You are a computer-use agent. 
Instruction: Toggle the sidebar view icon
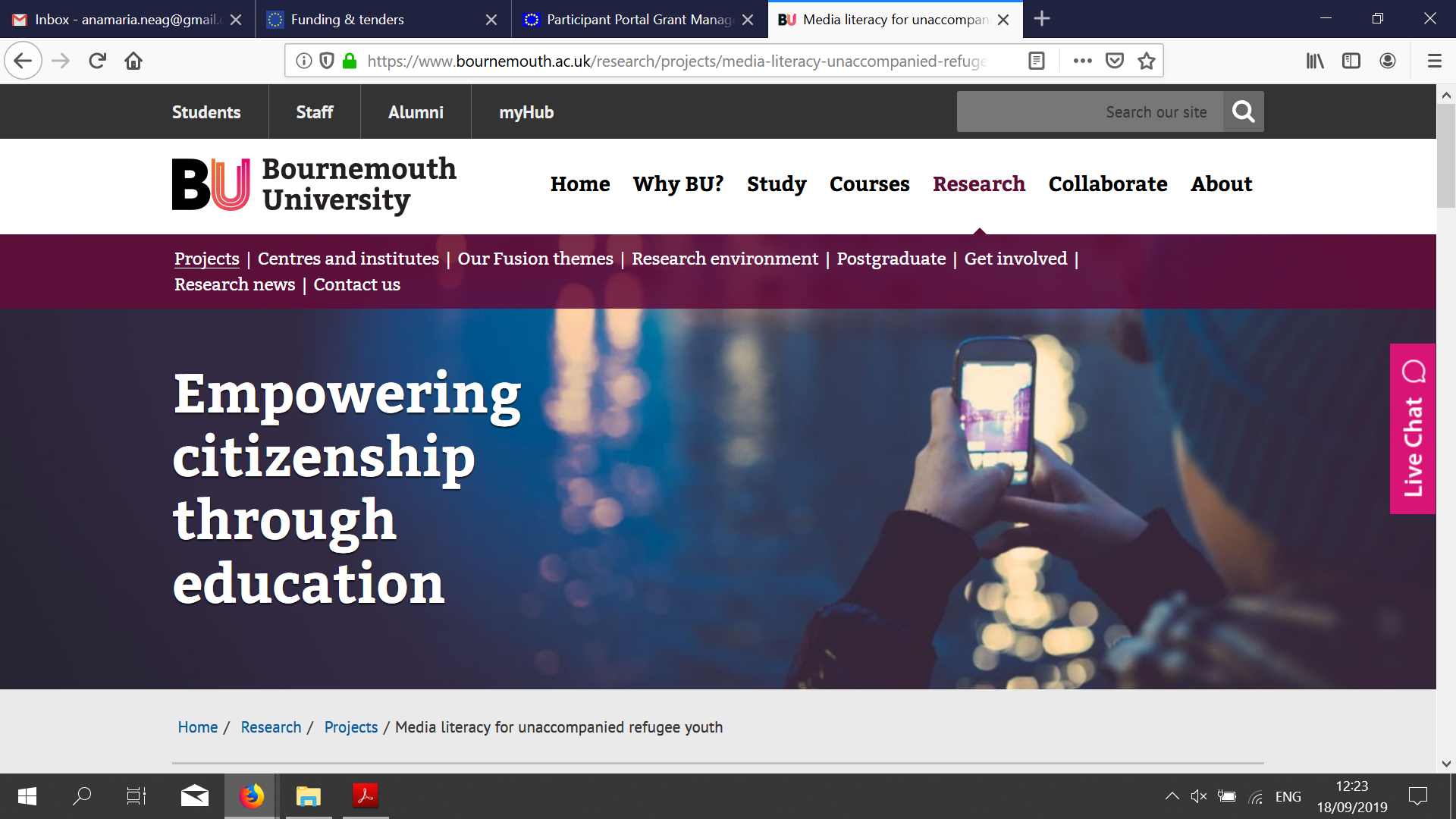pyautogui.click(x=1351, y=61)
